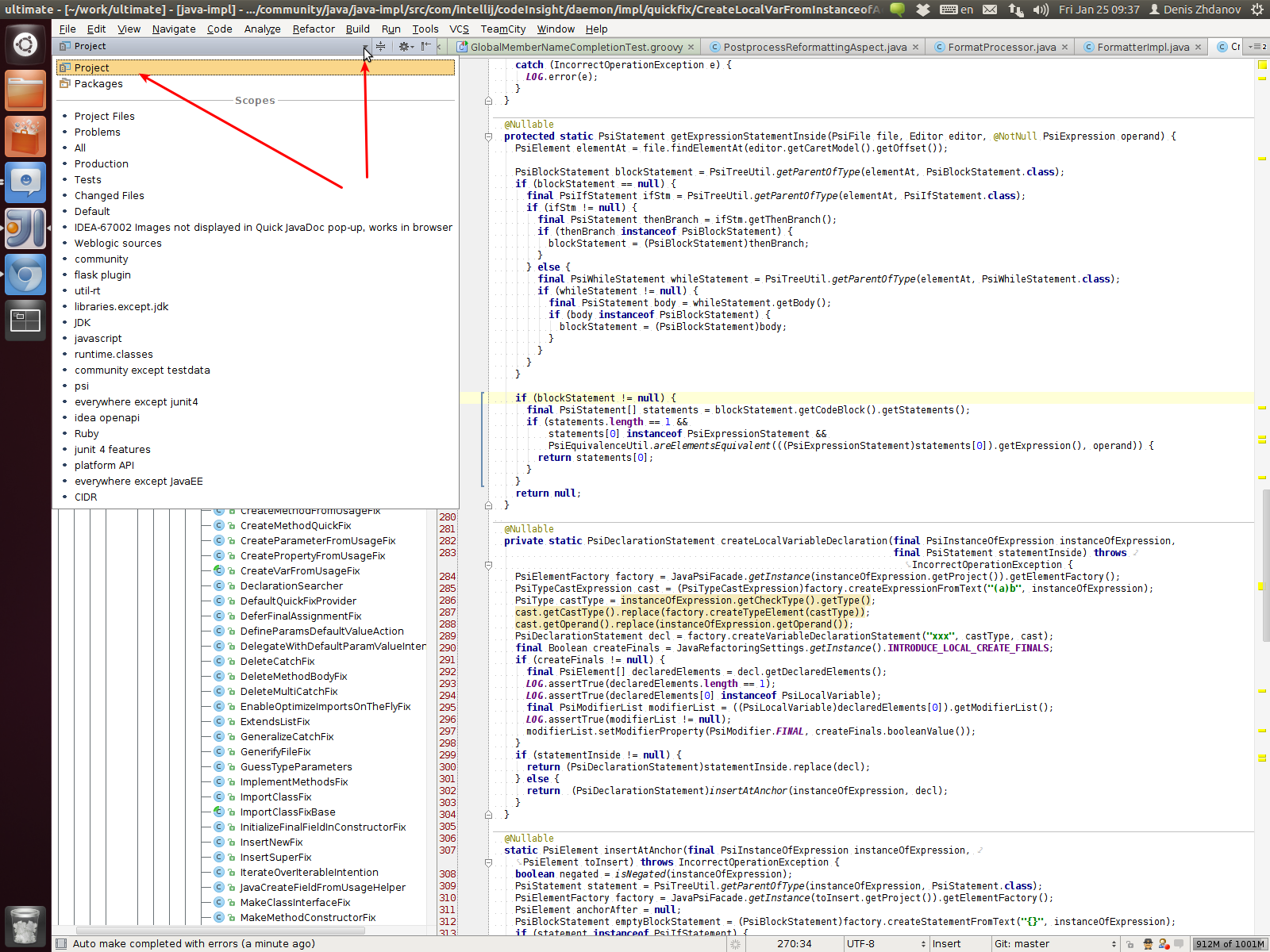Open the system power gear menu

1257,10
